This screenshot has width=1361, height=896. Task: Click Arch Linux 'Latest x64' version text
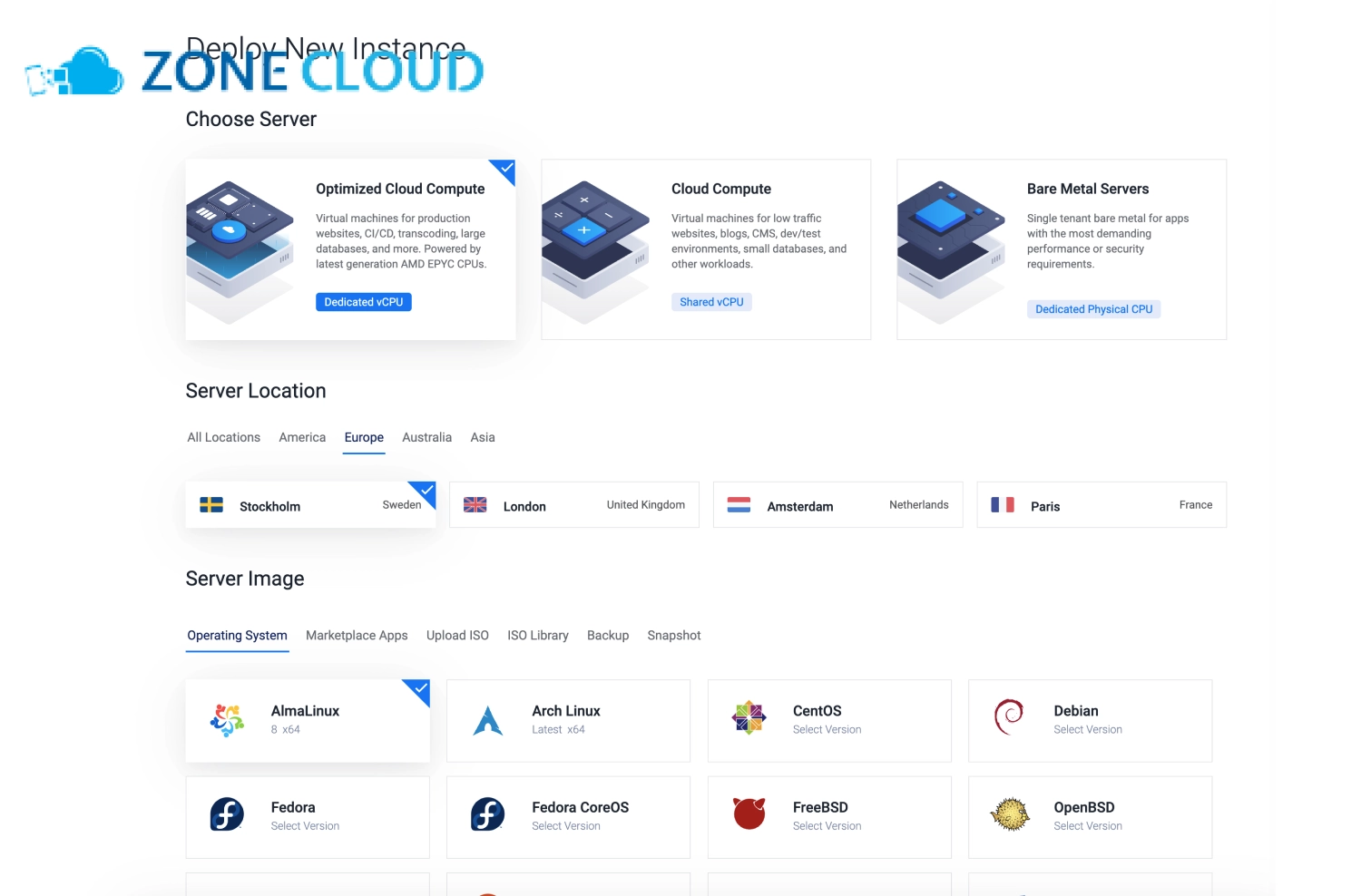[558, 730]
